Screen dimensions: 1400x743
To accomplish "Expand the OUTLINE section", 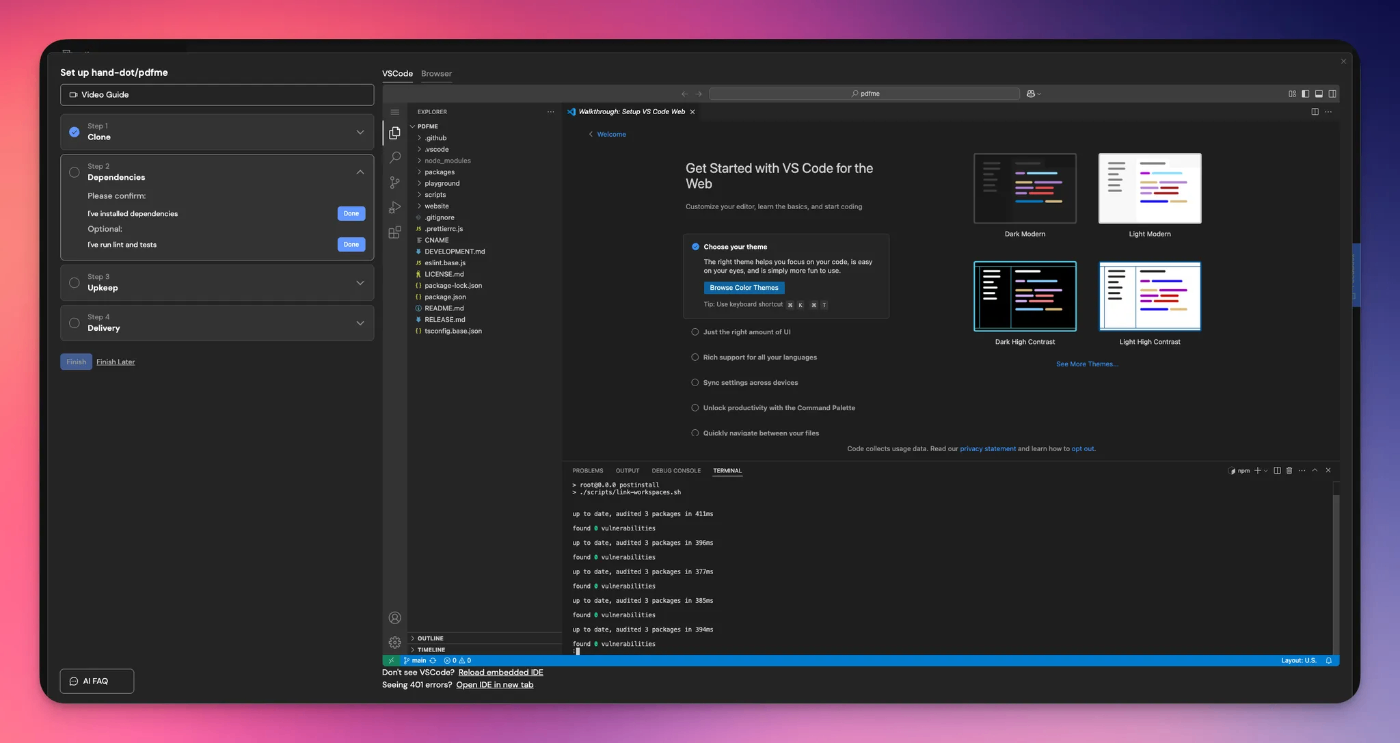I will pos(485,638).
